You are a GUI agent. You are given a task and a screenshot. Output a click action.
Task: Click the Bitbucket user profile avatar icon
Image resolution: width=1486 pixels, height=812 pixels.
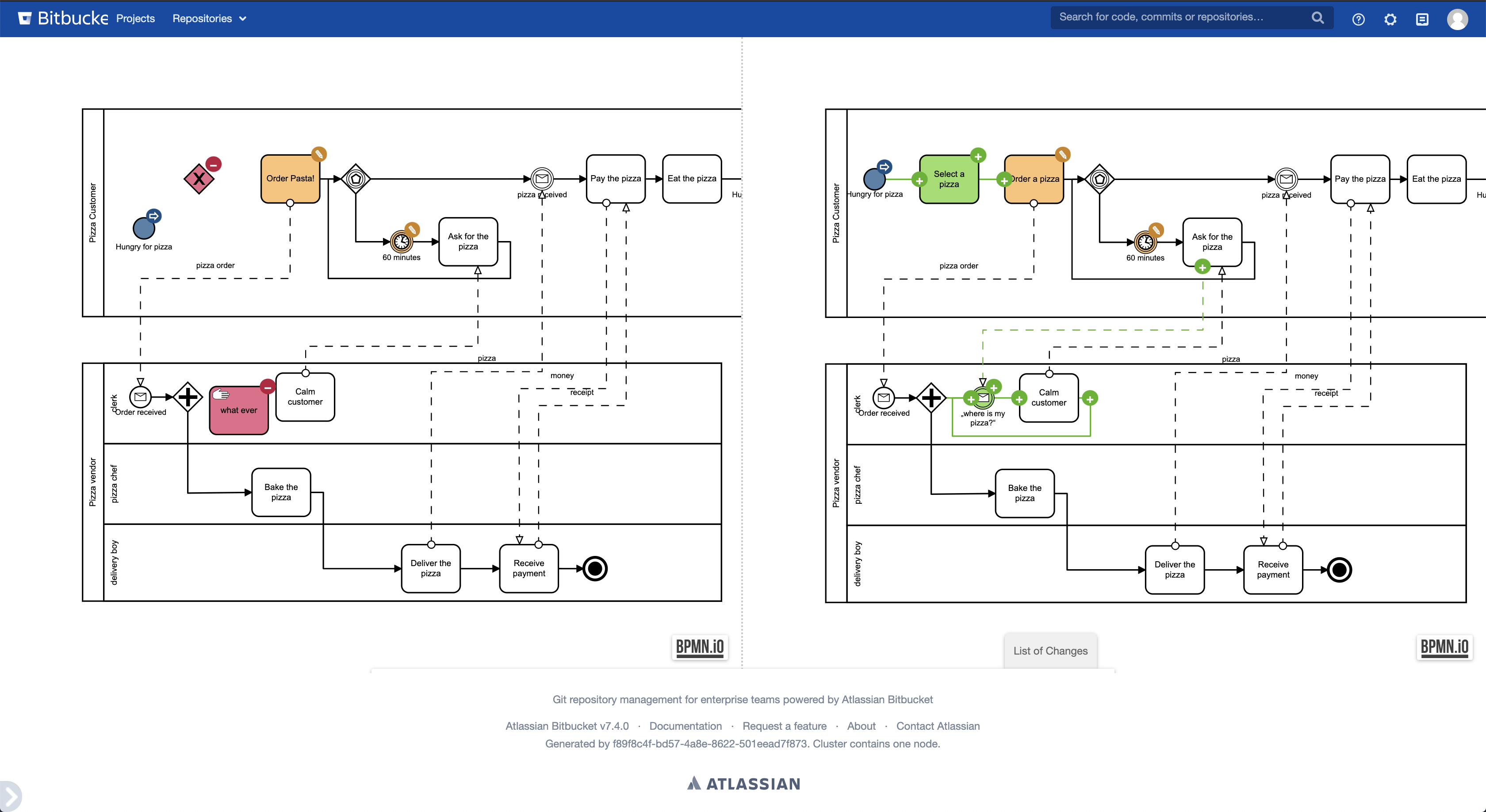[1458, 19]
